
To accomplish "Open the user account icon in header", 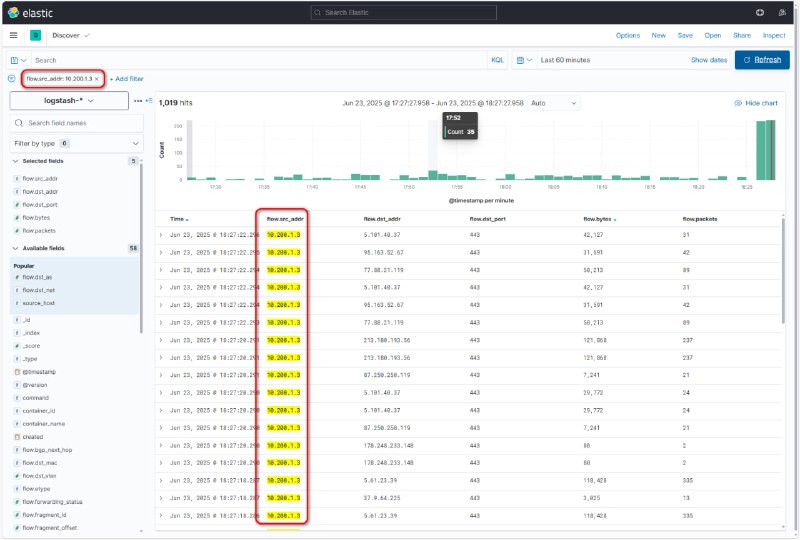I will (x=782, y=13).
